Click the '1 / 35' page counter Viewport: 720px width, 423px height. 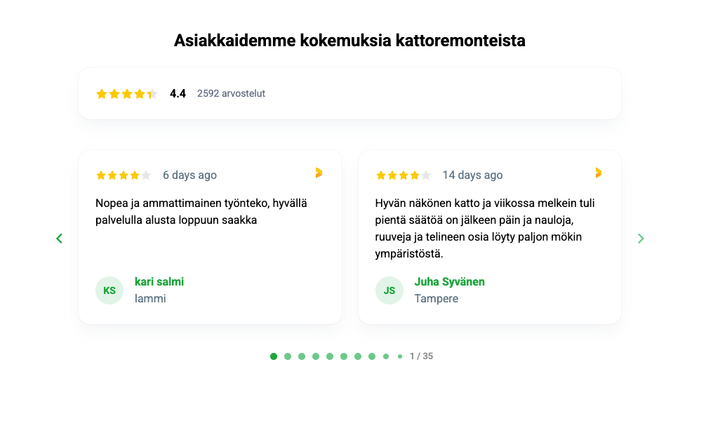click(x=421, y=356)
